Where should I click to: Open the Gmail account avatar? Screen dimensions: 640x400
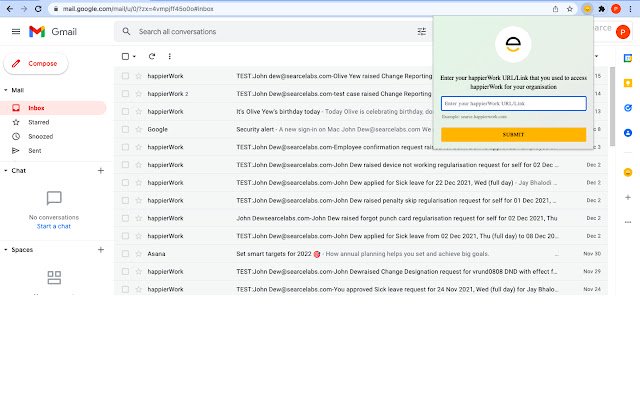tap(623, 32)
